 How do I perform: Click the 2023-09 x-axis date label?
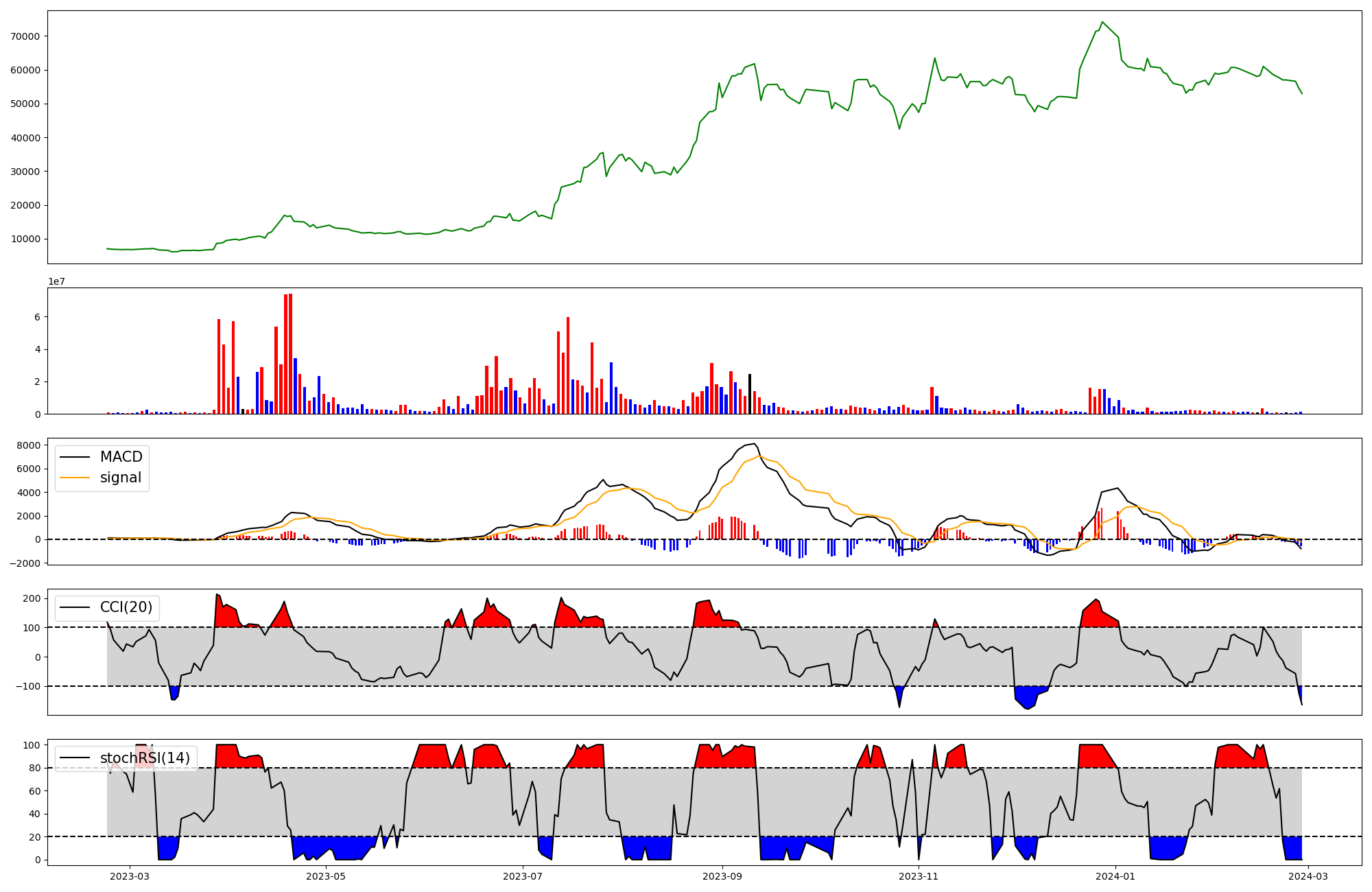click(x=722, y=876)
